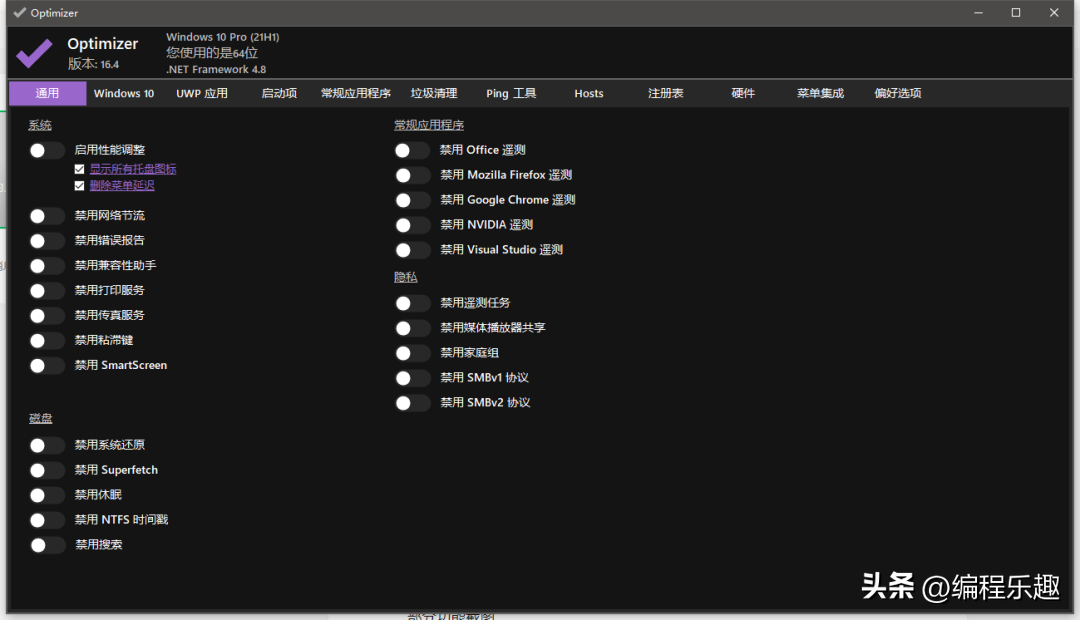Switch on 禁用 Superfetch
This screenshot has height=620, width=1080.
[x=46, y=470]
